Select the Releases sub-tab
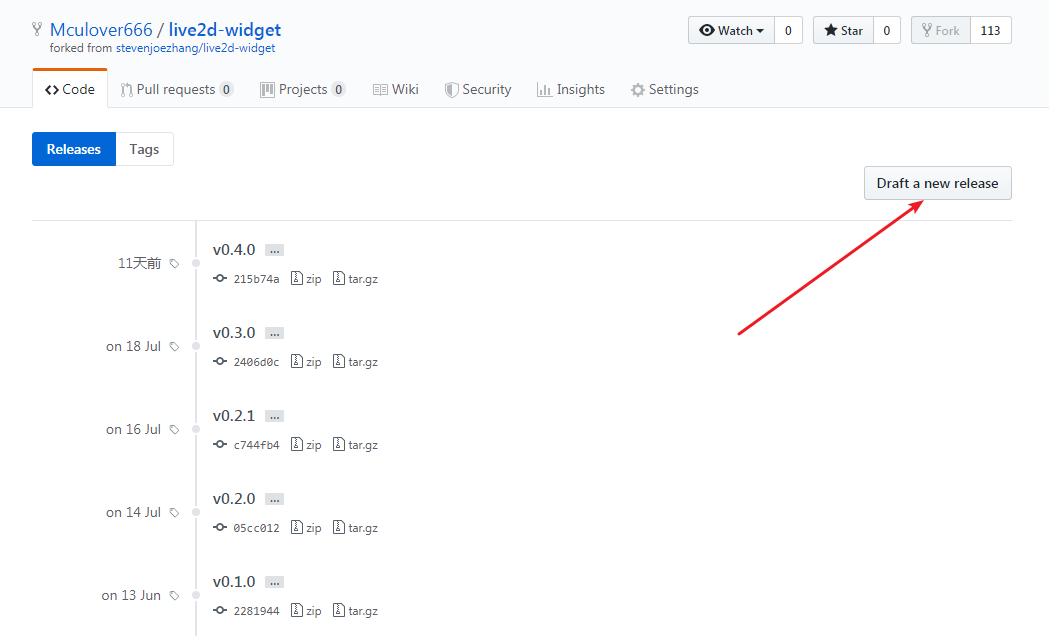 click(x=74, y=149)
